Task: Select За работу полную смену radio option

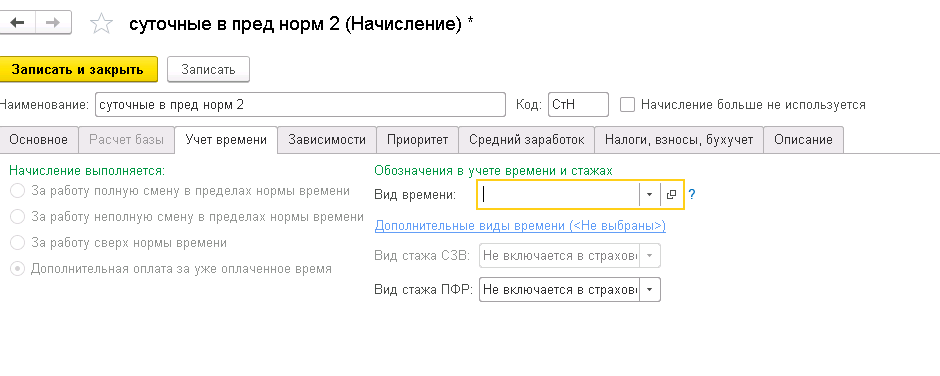Action: coord(18,191)
